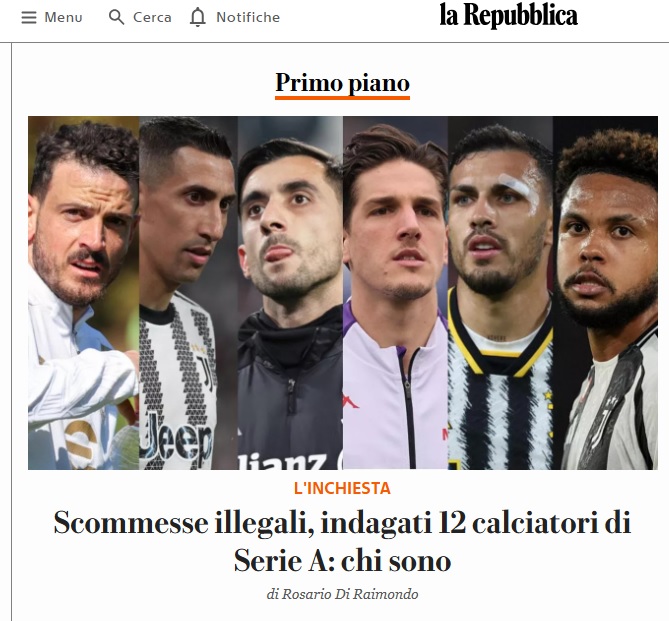Image resolution: width=669 pixels, height=621 pixels.
Task: Open the 'Scommesse illegali, indagati 12 calciatori' headline
Action: pyautogui.click(x=342, y=522)
